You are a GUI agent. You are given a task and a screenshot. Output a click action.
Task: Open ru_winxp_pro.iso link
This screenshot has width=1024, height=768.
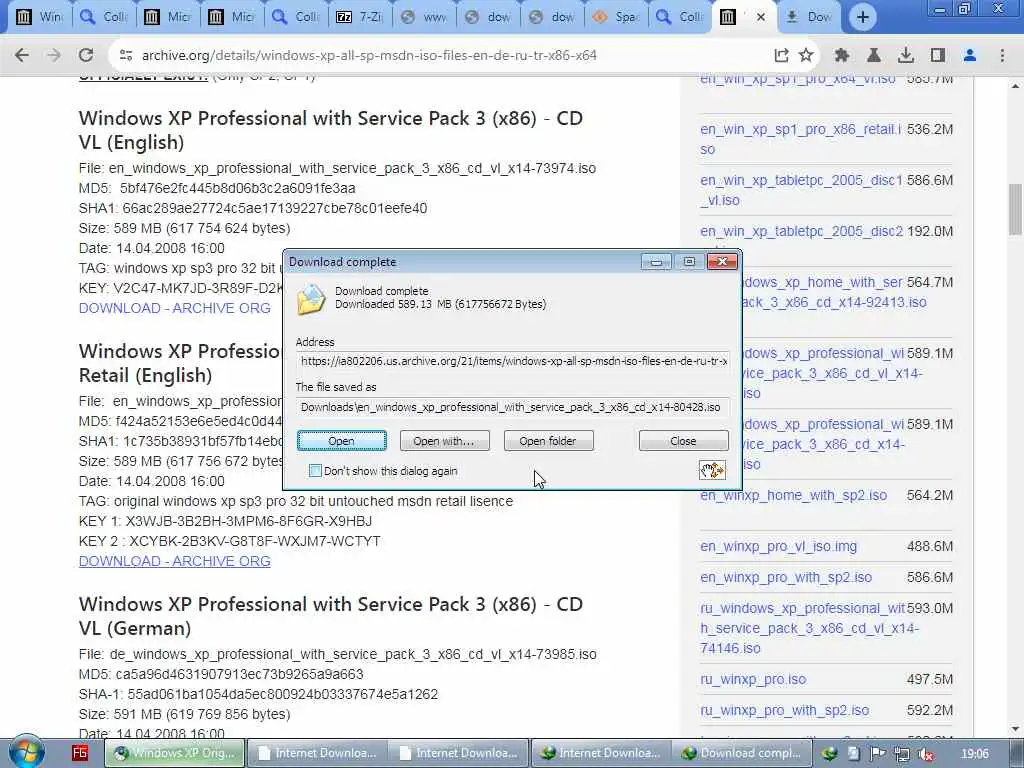[753, 679]
